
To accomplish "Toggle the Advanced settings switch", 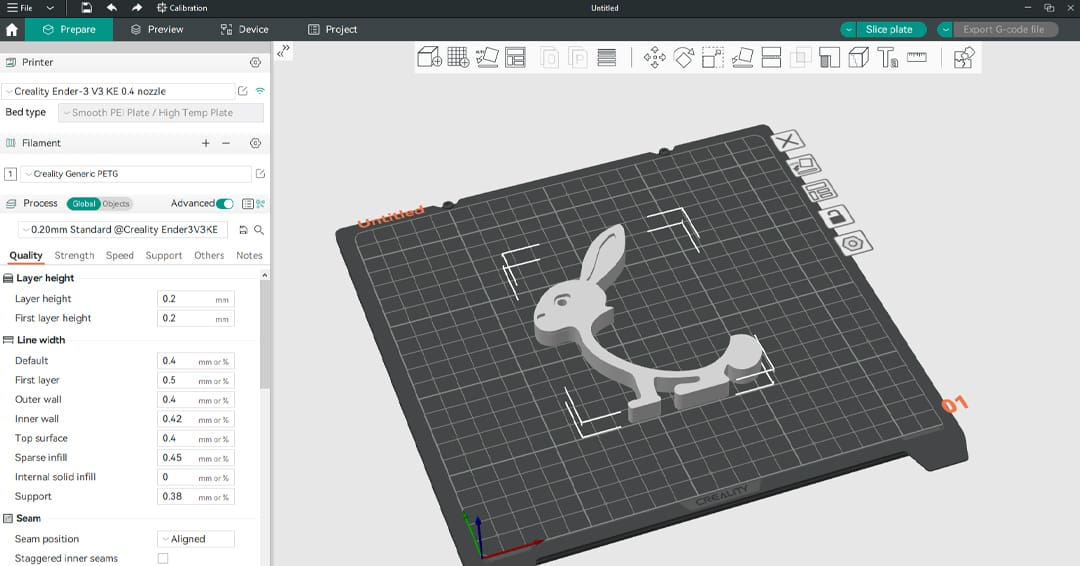I will point(225,203).
